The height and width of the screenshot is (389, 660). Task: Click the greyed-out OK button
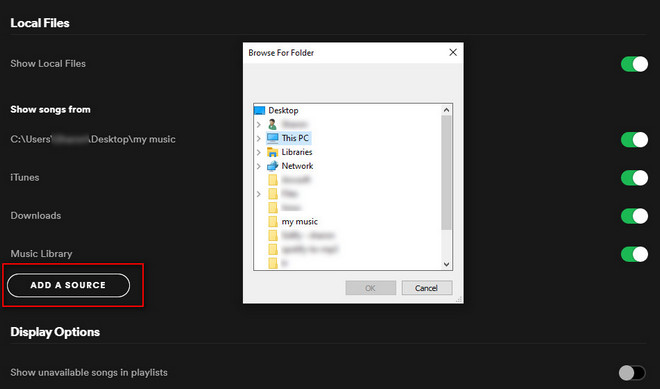point(370,288)
